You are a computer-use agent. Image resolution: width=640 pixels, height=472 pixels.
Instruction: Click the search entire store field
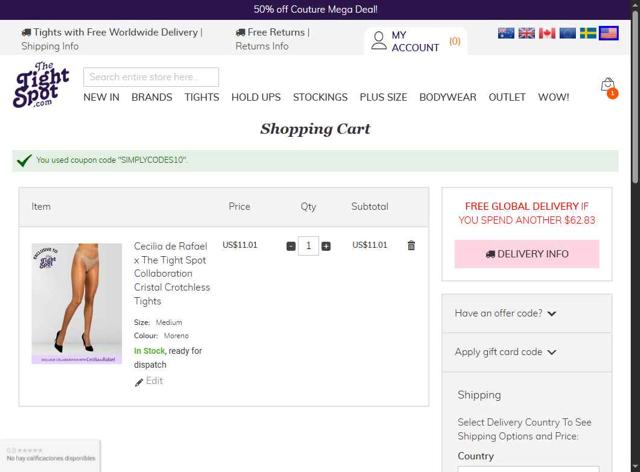pyautogui.click(x=151, y=77)
